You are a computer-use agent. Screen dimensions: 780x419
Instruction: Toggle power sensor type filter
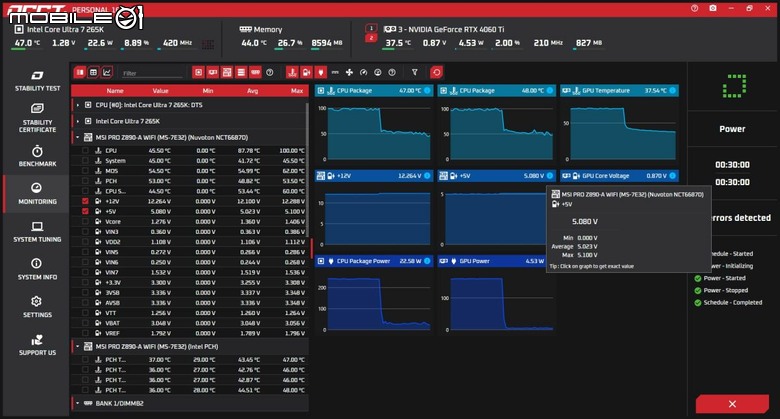(321, 73)
